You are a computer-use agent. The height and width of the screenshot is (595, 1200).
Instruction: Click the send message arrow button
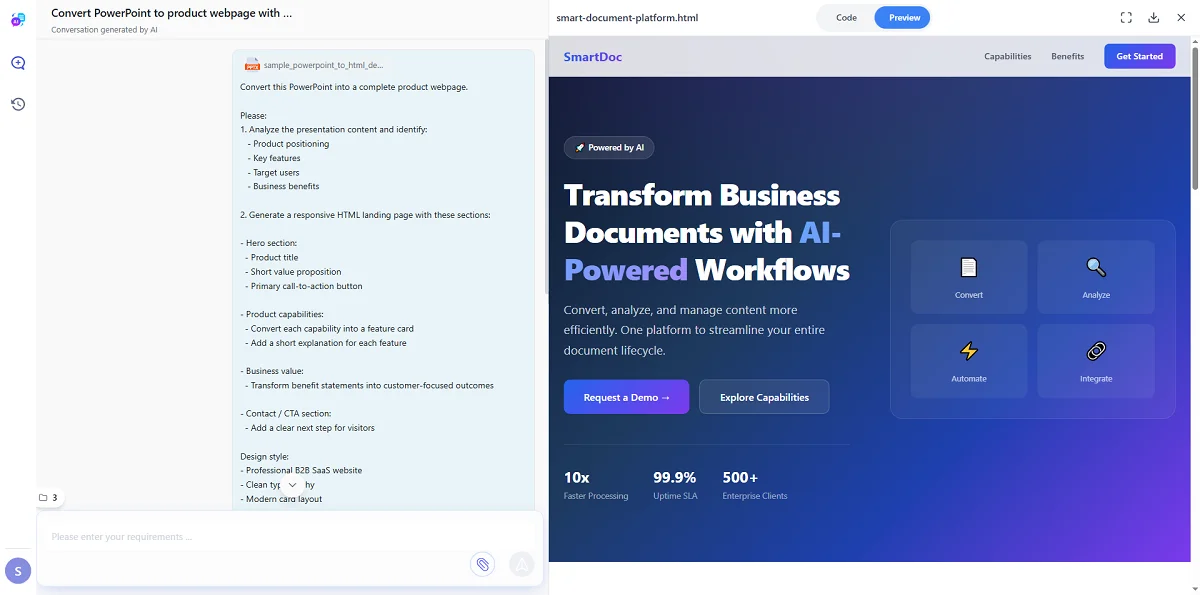[x=522, y=565]
